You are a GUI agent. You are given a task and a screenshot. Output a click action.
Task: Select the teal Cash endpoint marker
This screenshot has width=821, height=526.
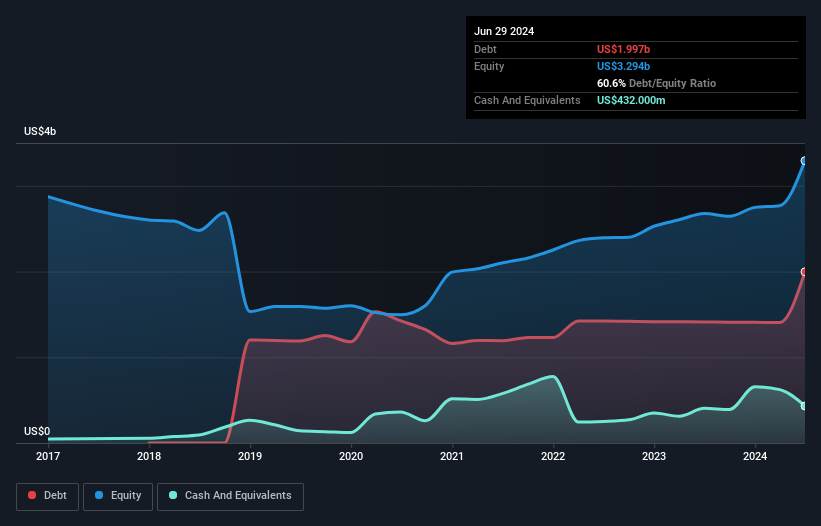804,406
